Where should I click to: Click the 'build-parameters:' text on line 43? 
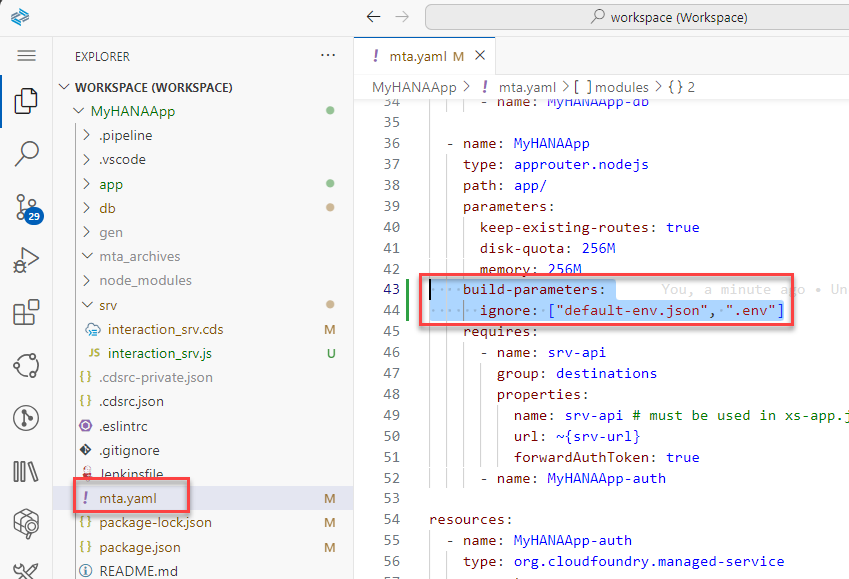534,289
